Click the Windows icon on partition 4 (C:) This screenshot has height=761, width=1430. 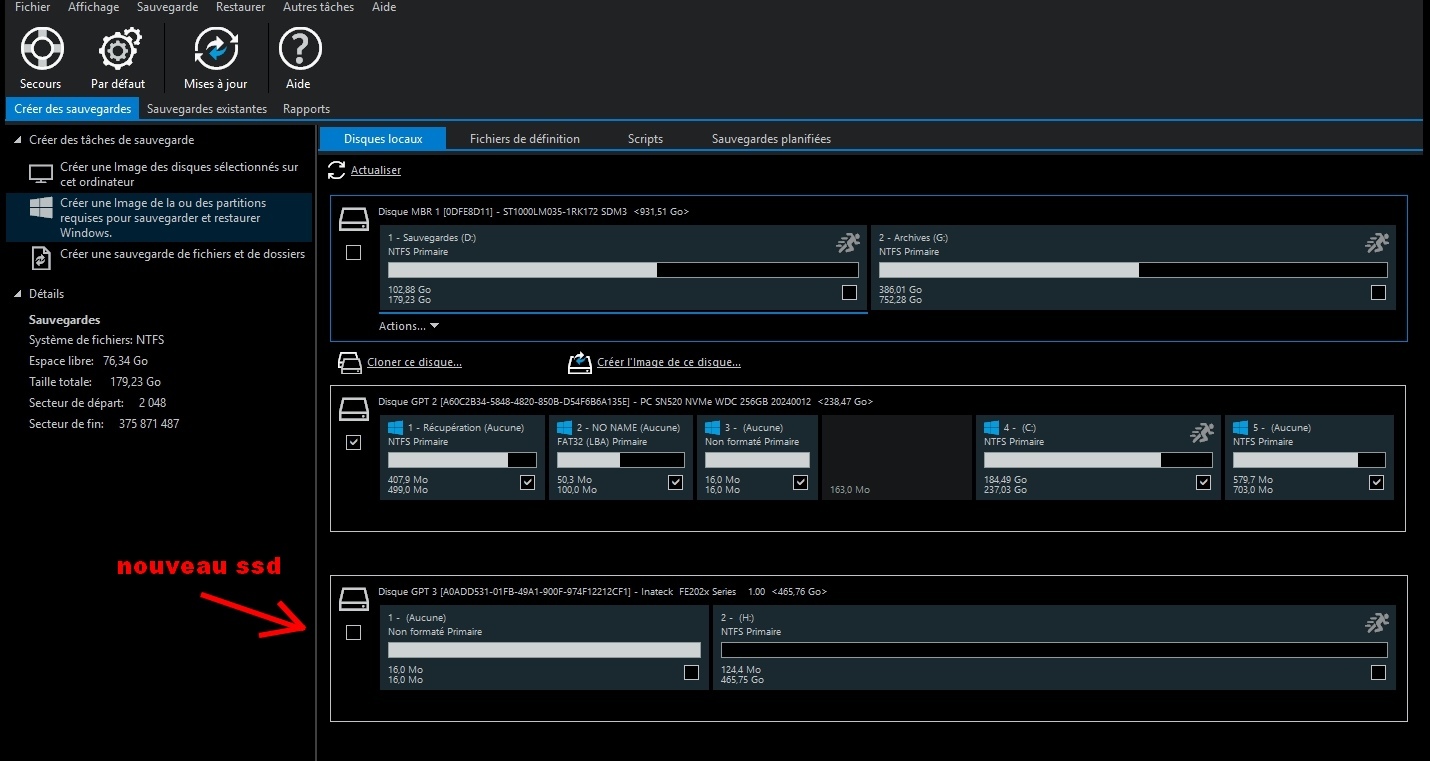992,428
